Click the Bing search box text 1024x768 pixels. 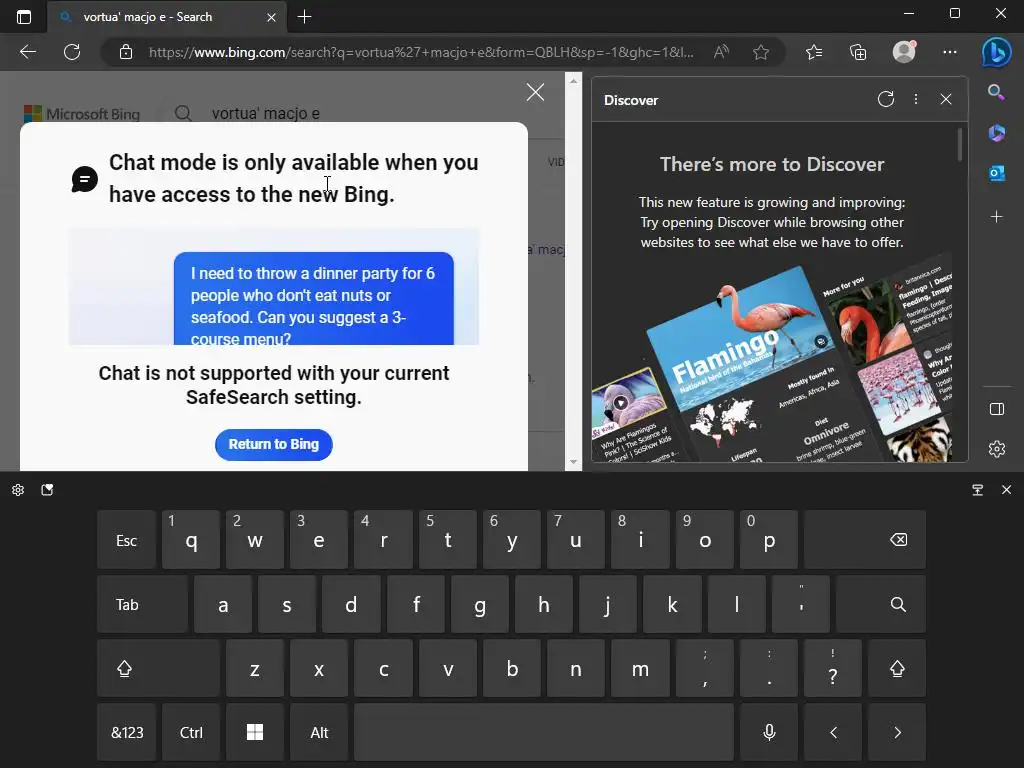266,114
